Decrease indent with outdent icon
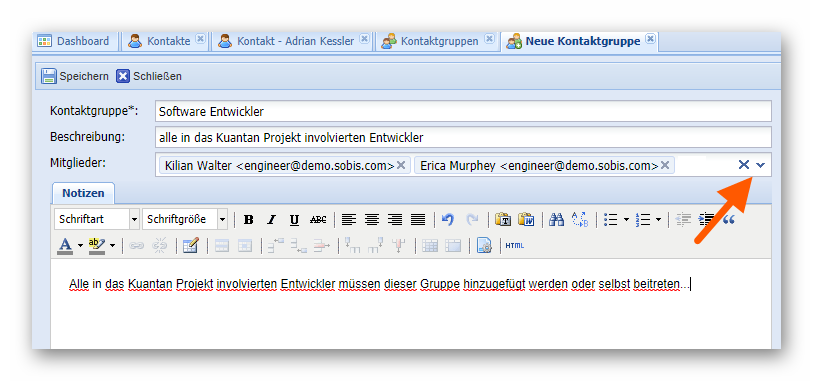Image resolution: width=813 pixels, height=381 pixels. click(x=684, y=220)
